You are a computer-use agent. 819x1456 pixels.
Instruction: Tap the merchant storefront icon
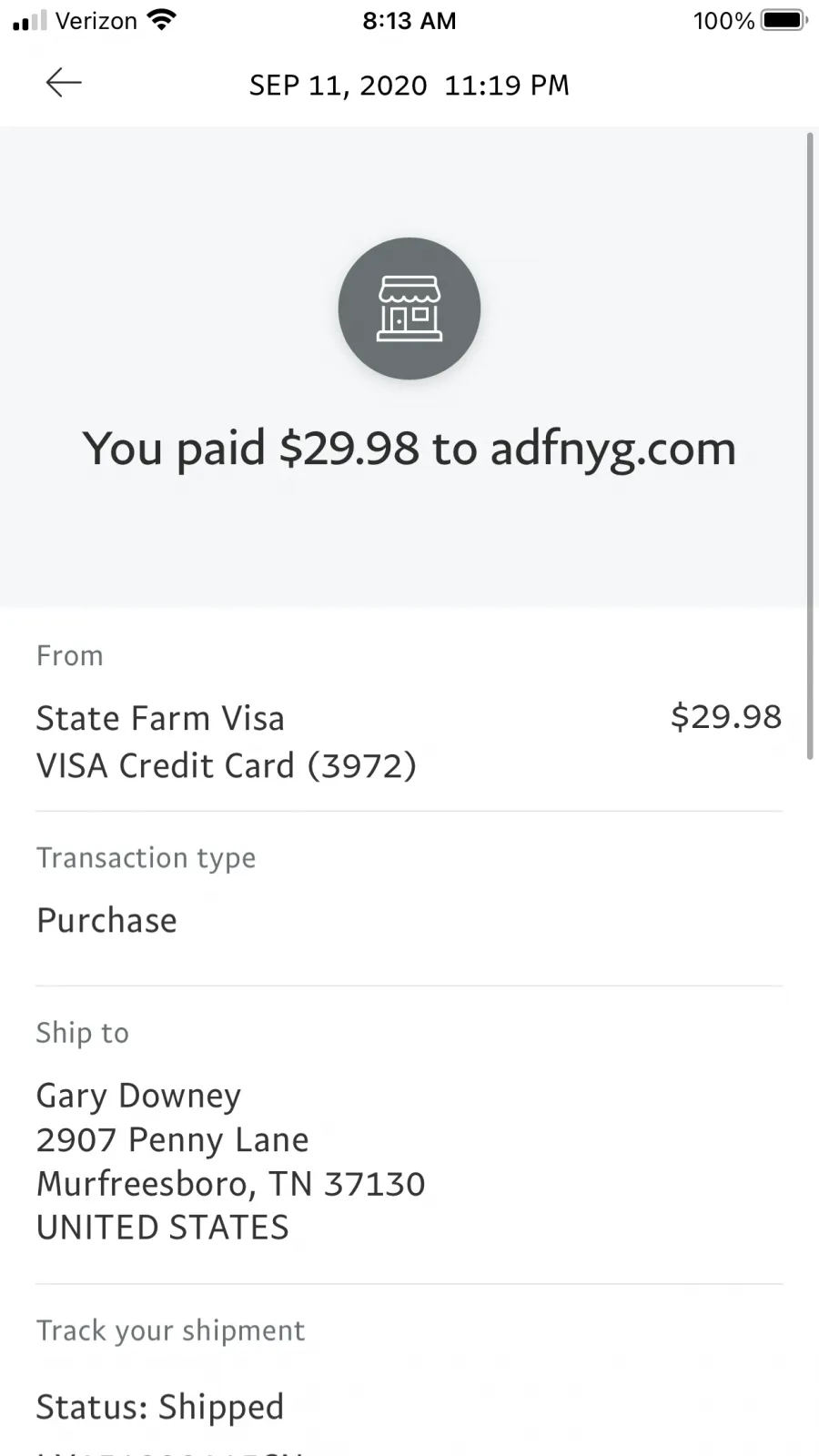(x=409, y=308)
